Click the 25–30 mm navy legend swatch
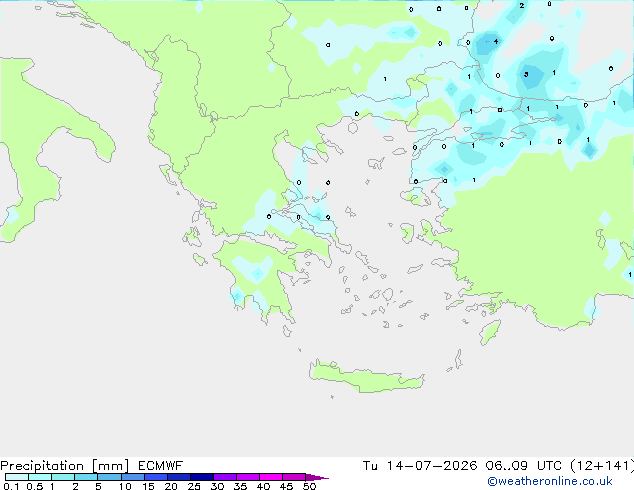Screen dimensions: 634x490 (x=201, y=477)
